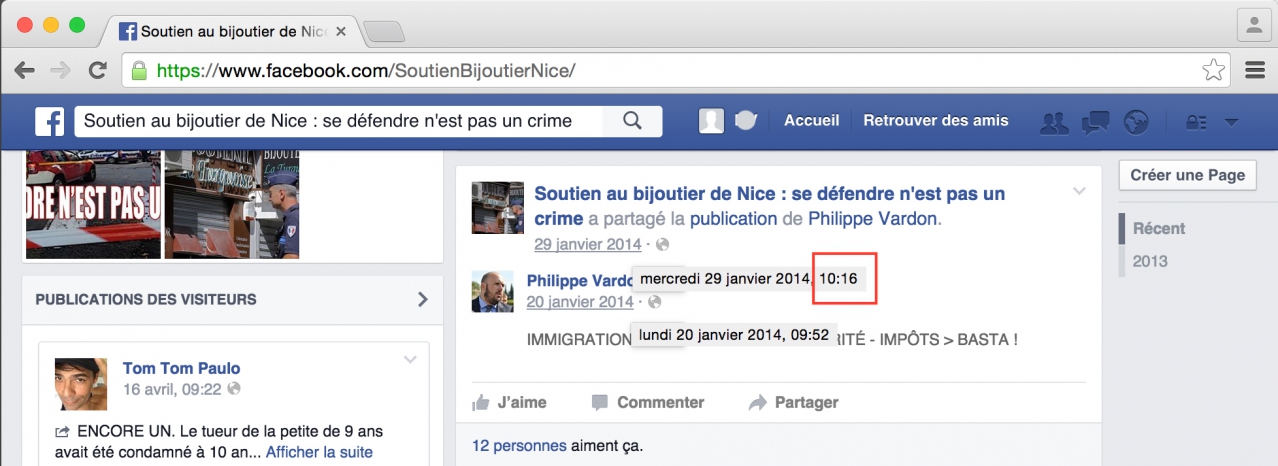Open Tom Tom Paulo post options arrow
The image size is (1278, 466).
[410, 360]
